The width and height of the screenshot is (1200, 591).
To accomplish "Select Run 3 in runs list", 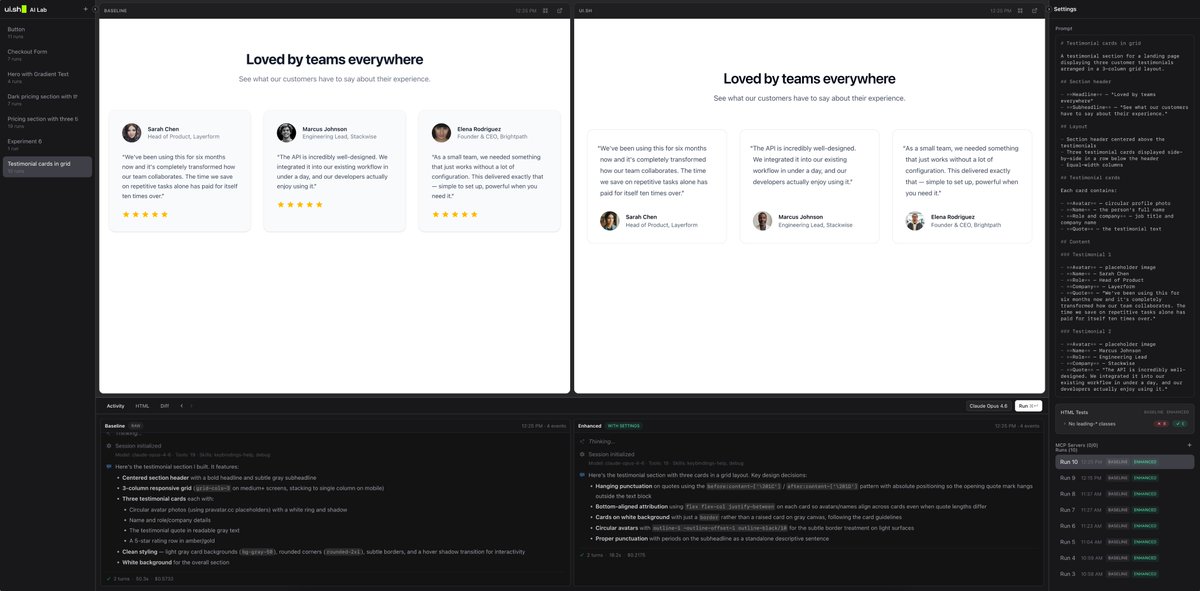I will point(1124,574).
